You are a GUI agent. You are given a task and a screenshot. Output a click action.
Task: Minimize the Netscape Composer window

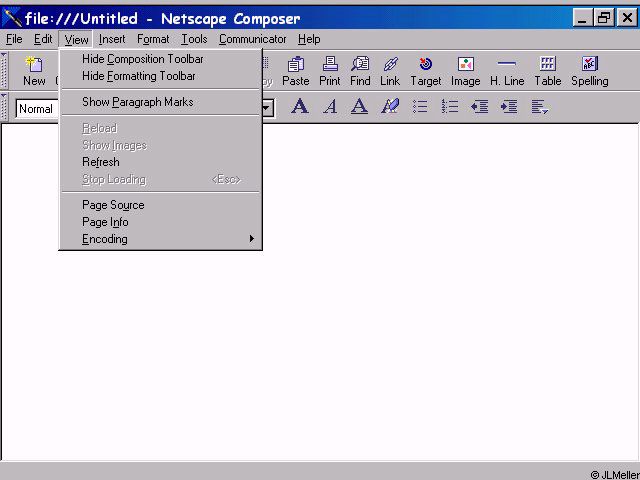point(582,18)
